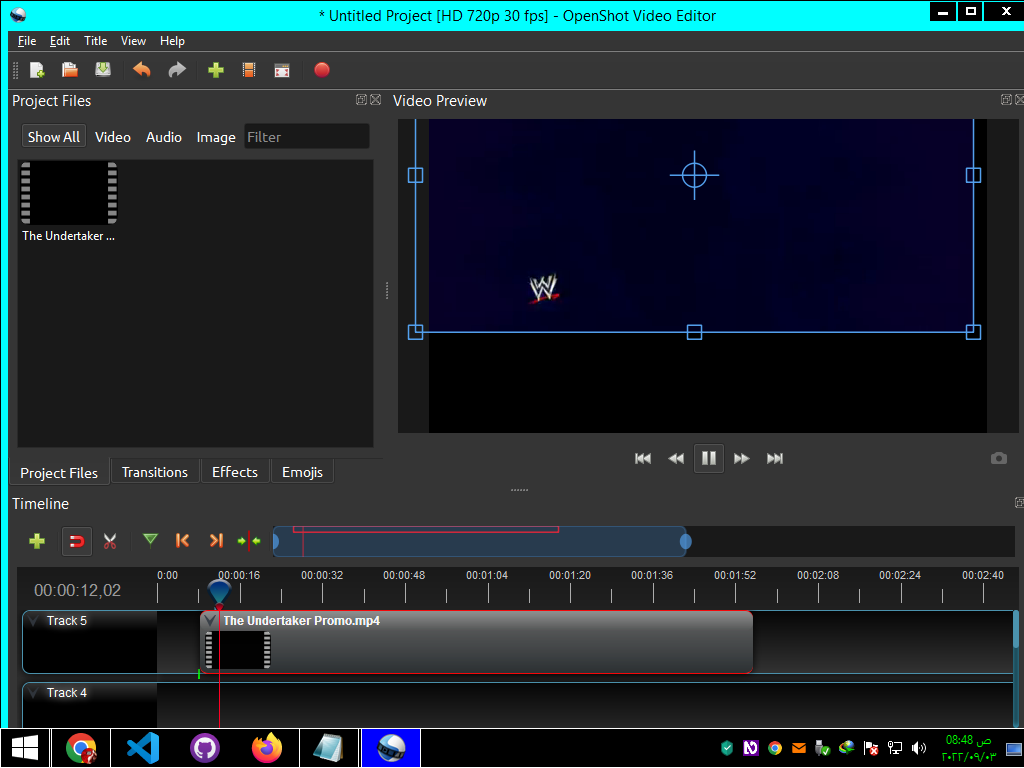Screen dimensions: 1024x768
Task: Jump to end of video
Action: [775, 458]
